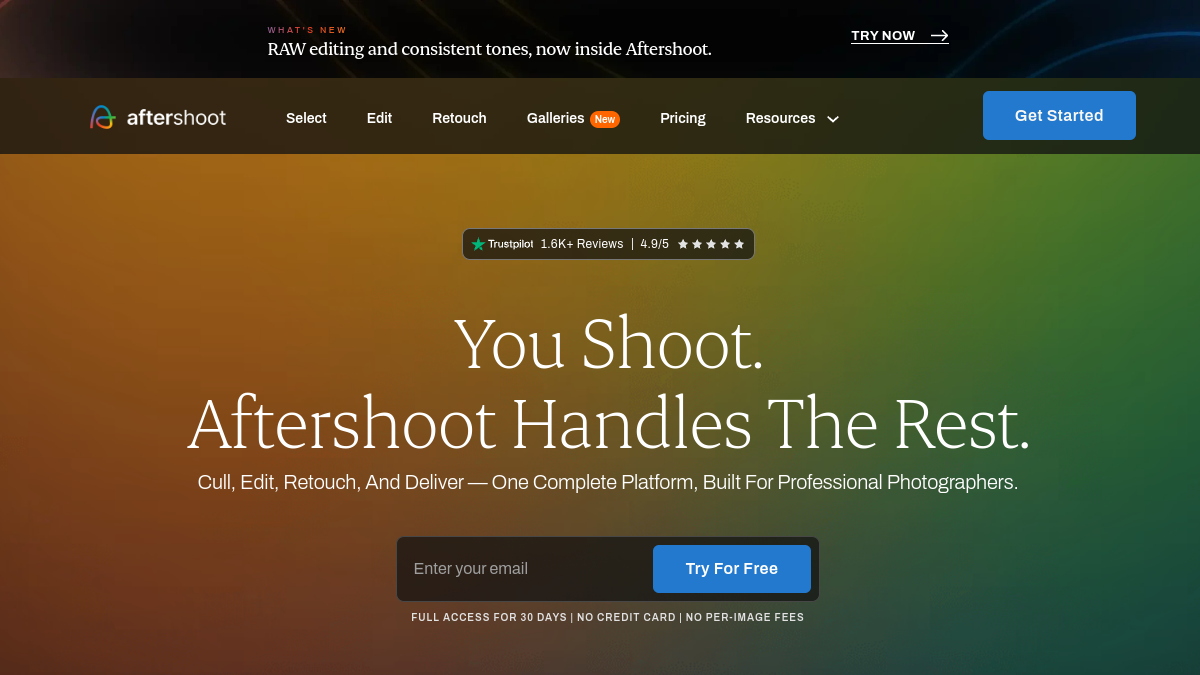Screen dimensions: 1200x675
Task: Open the Pricing menu item
Action: (683, 118)
